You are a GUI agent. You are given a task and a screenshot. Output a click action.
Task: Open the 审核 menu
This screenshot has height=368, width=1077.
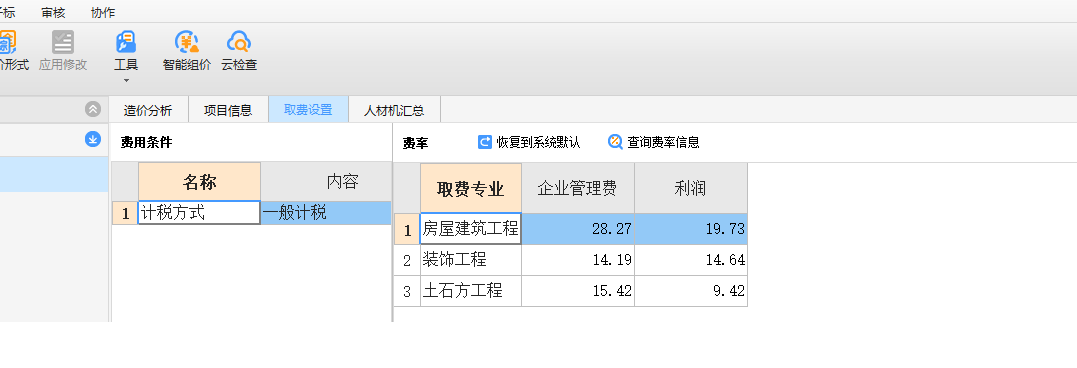(x=54, y=12)
